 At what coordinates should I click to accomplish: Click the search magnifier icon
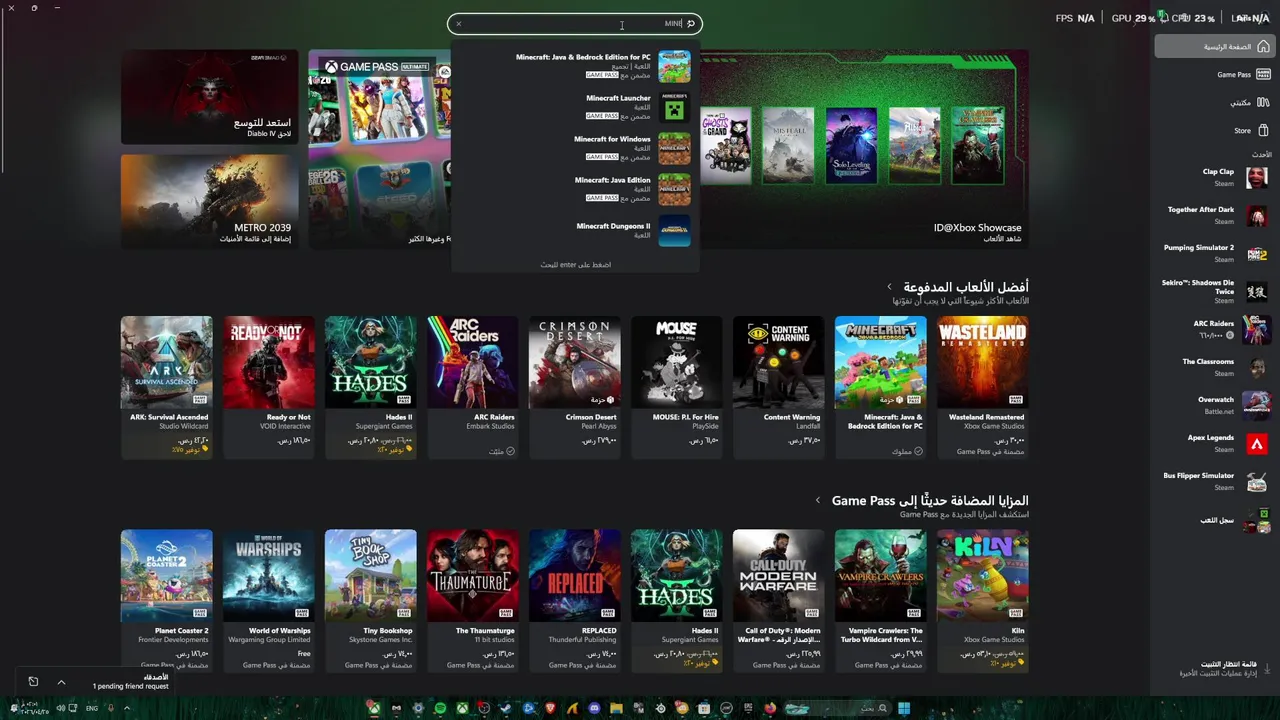pos(690,24)
